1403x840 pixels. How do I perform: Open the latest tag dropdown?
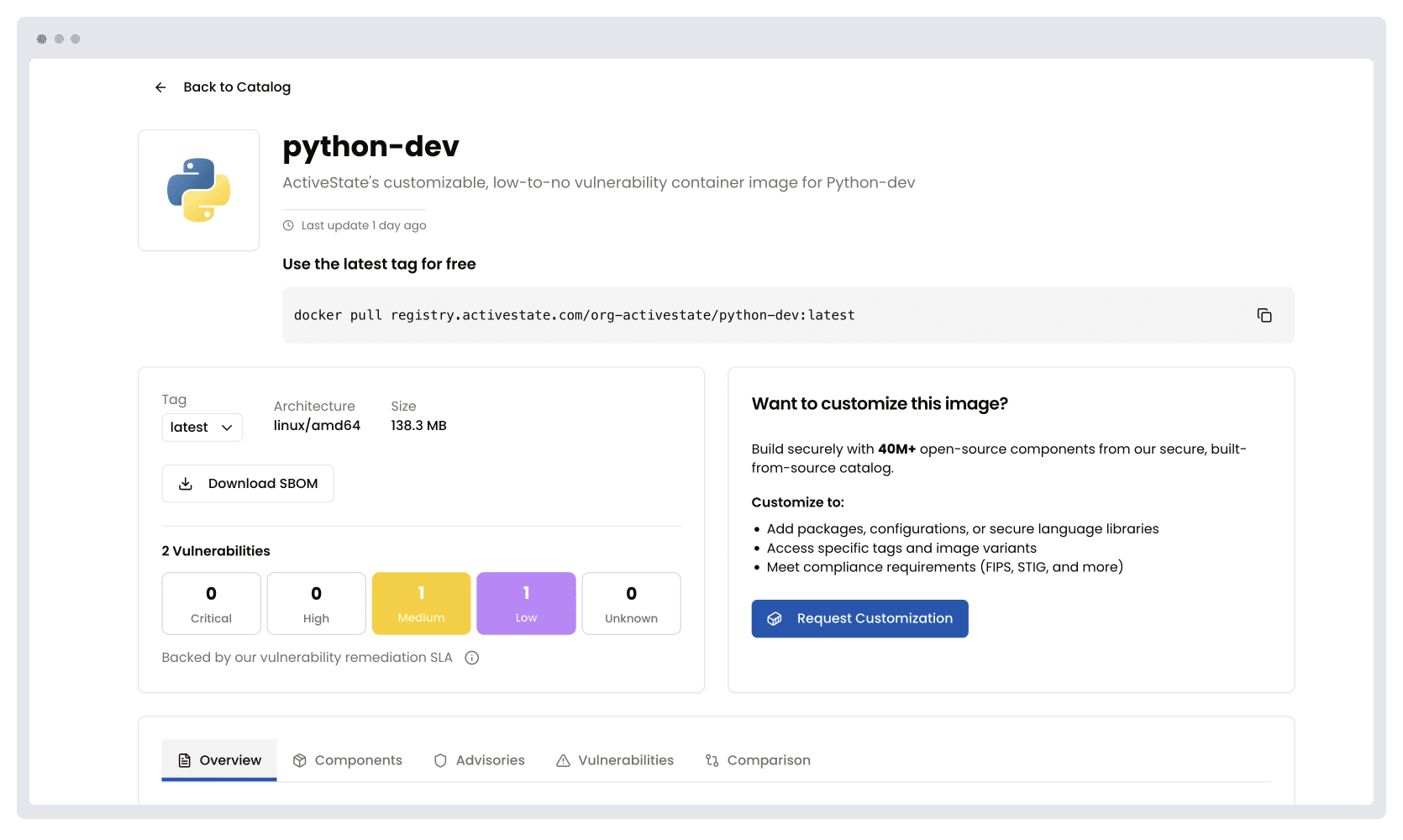coord(202,427)
